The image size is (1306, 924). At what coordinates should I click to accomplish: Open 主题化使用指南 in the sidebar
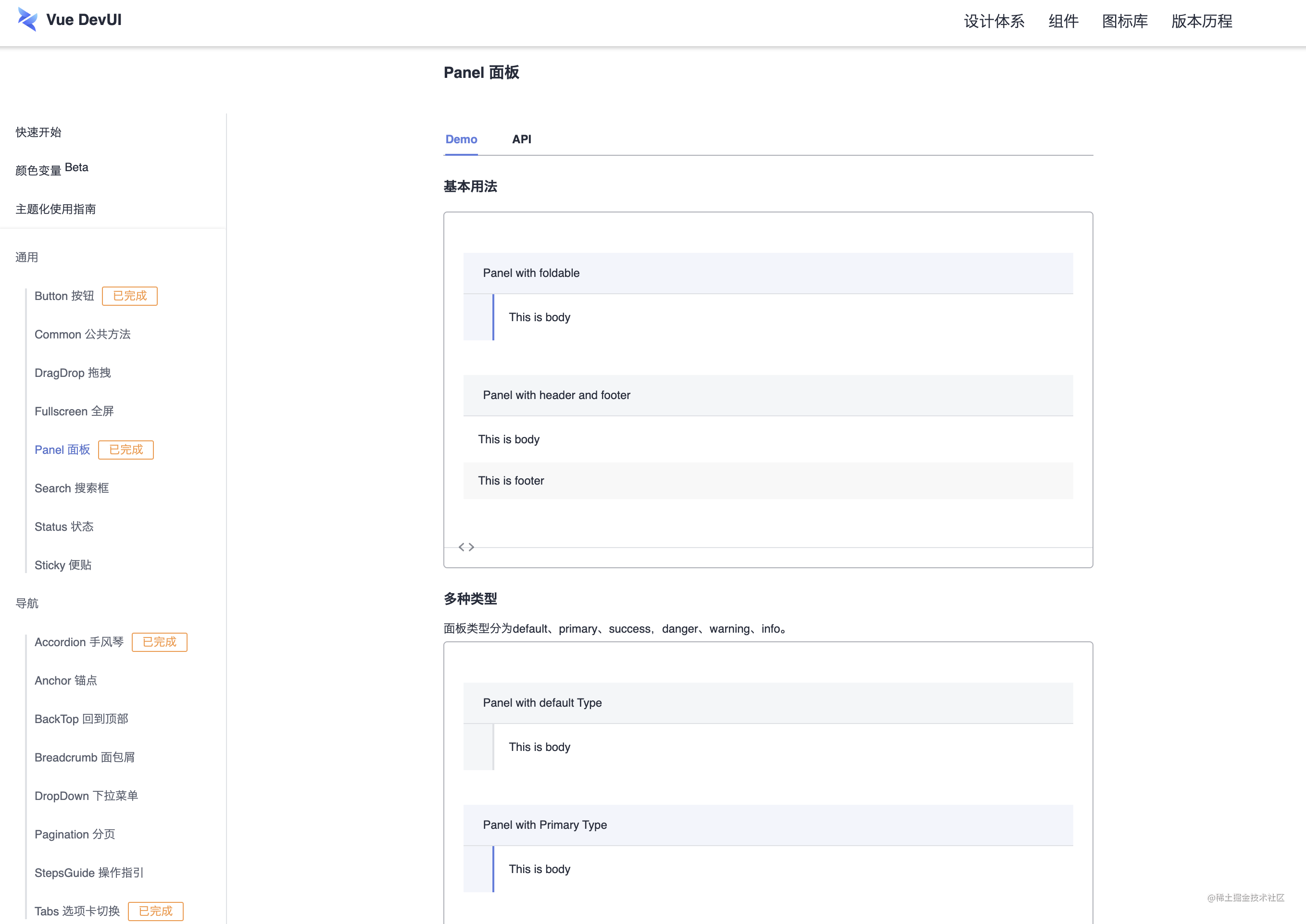(56, 209)
